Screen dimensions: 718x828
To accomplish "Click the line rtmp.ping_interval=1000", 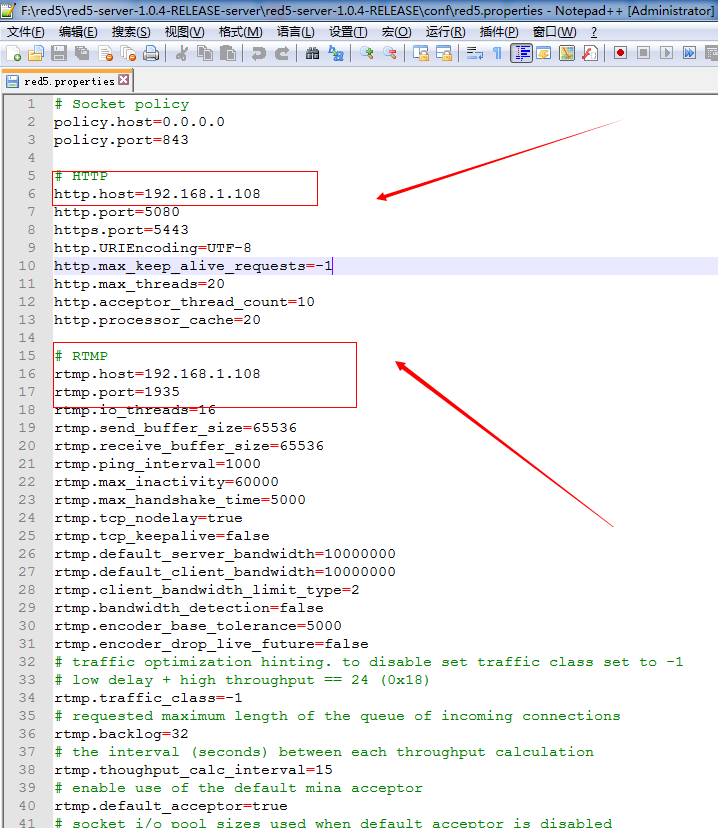I will (157, 464).
